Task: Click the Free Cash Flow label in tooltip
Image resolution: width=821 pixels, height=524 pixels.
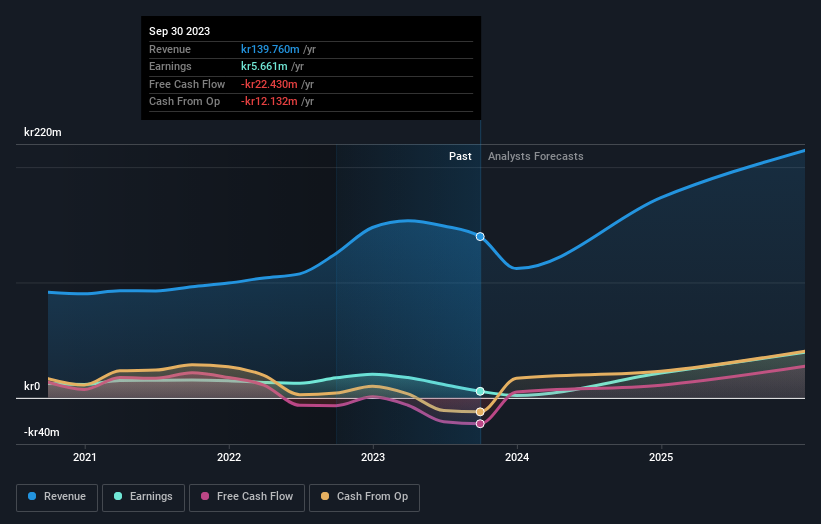Action: (187, 84)
